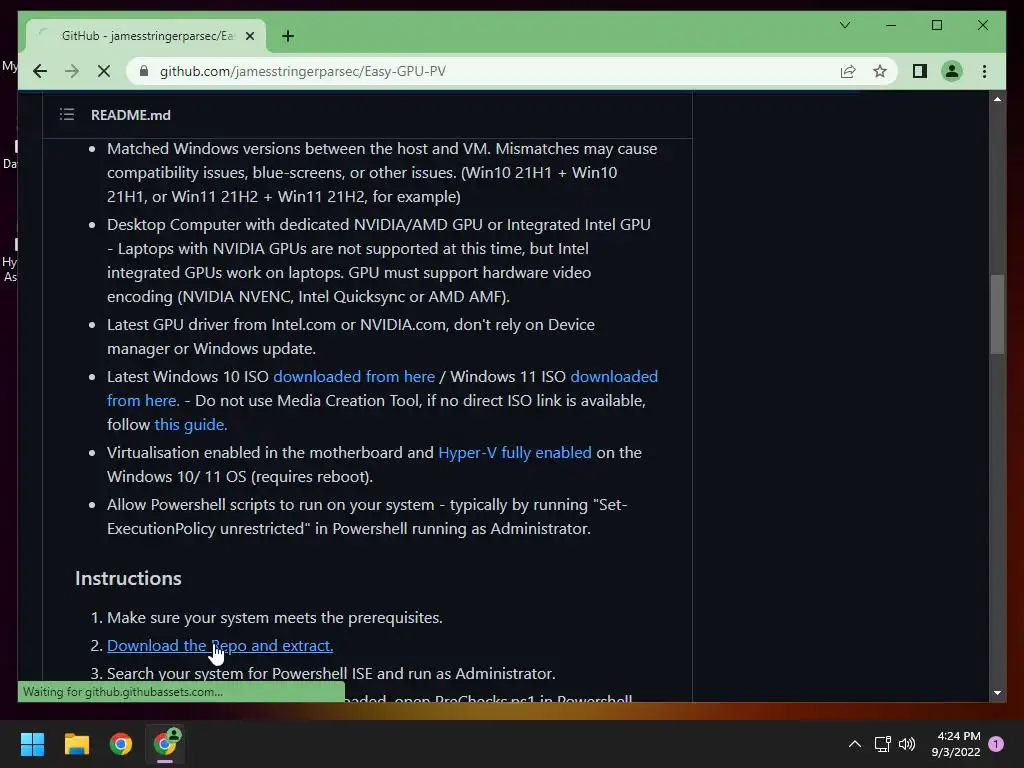Expand the tab search dropdown
Viewport: 1024px width, 768px height.
(x=844, y=25)
